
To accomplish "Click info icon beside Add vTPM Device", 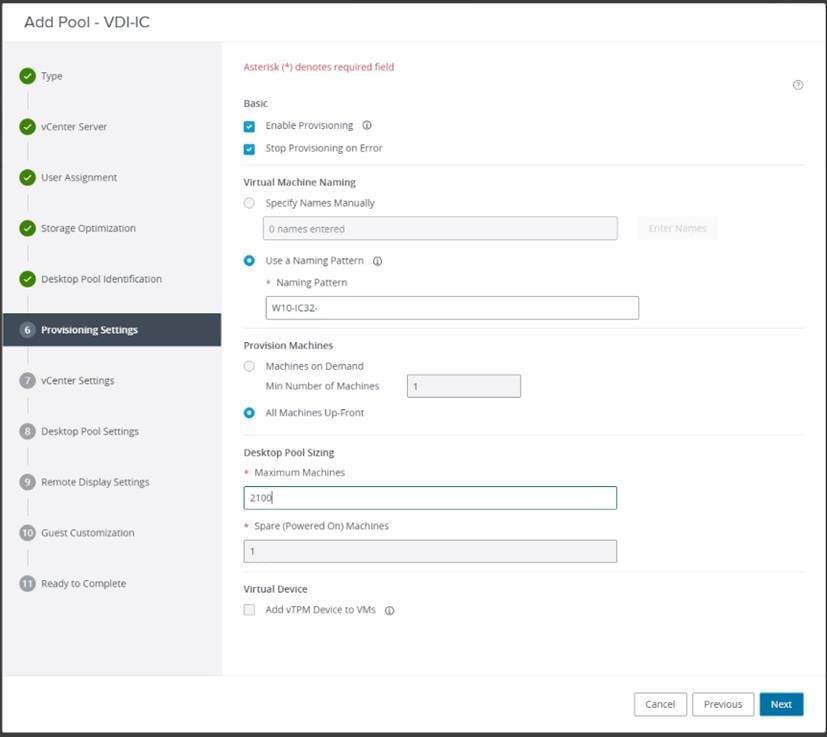I will pyautogui.click(x=390, y=610).
